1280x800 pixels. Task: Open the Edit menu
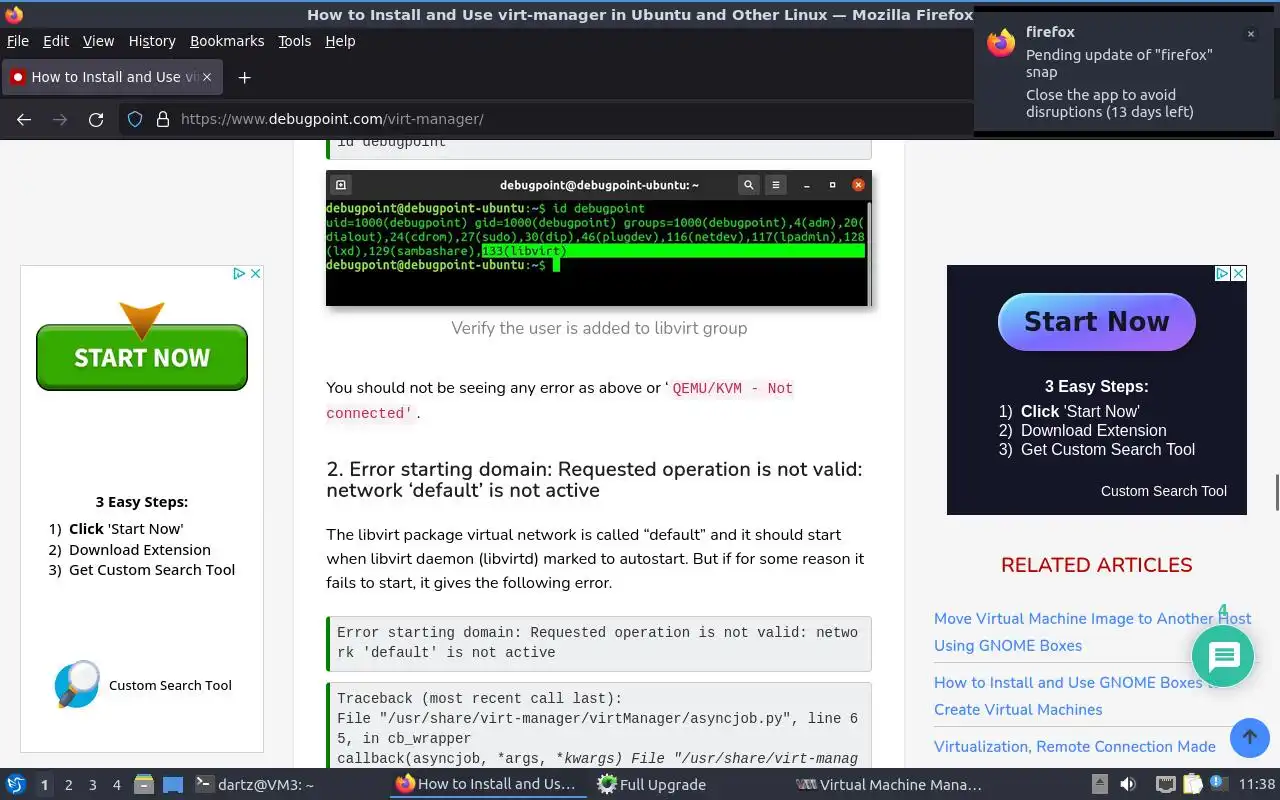pyautogui.click(x=56, y=41)
